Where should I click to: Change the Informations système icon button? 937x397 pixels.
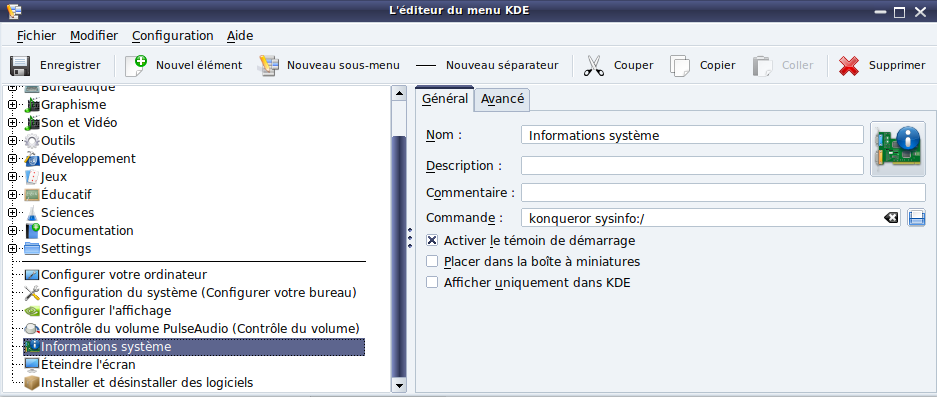pyautogui.click(x=898, y=149)
